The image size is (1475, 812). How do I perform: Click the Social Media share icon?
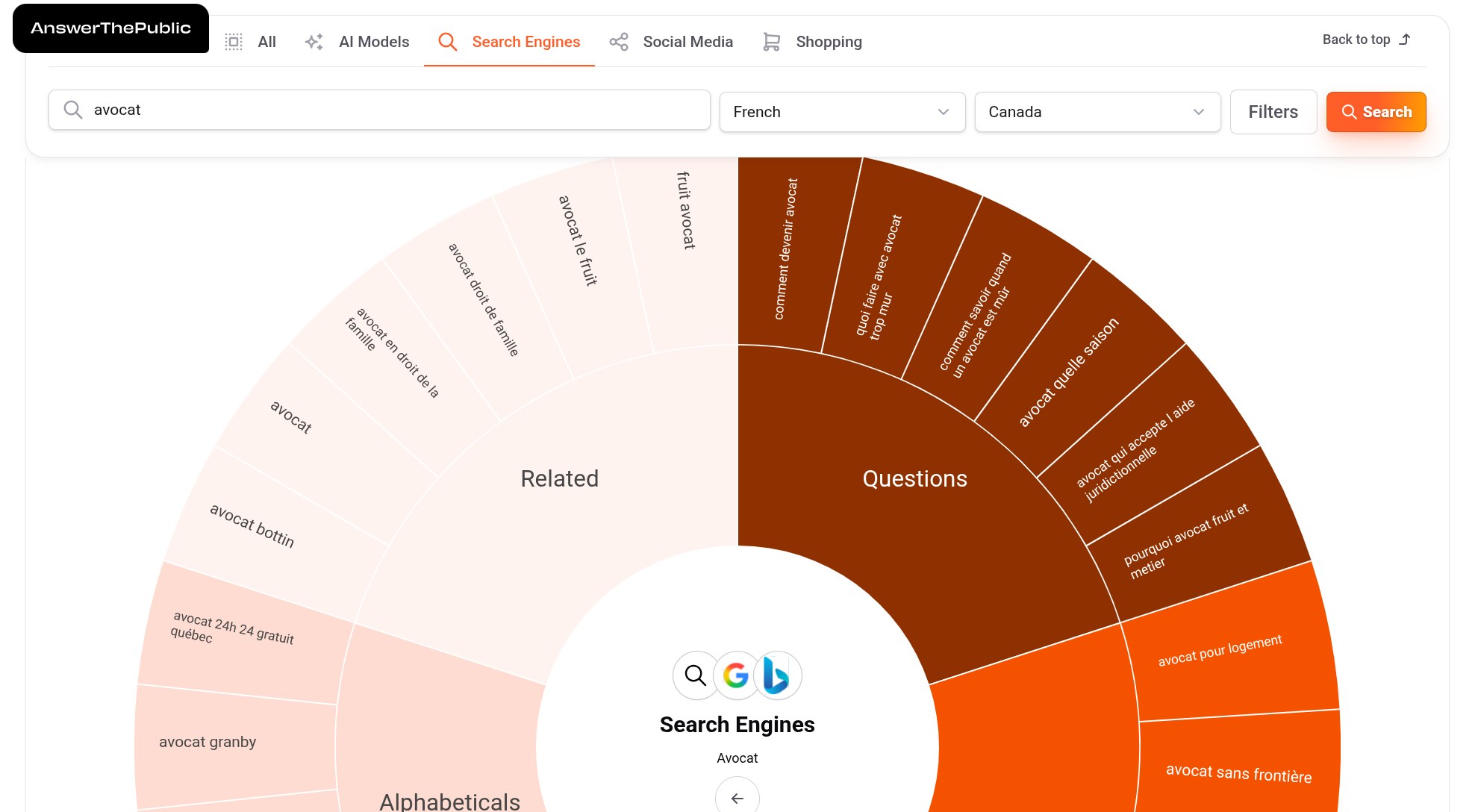619,42
